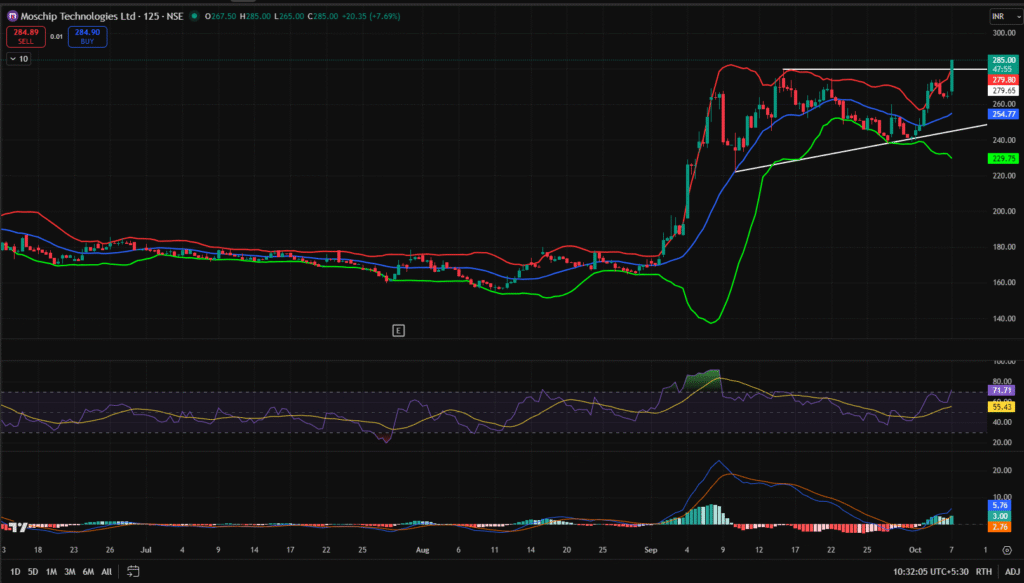
Task: Open the INR currency dropdown
Action: pyautogui.click(x=999, y=17)
